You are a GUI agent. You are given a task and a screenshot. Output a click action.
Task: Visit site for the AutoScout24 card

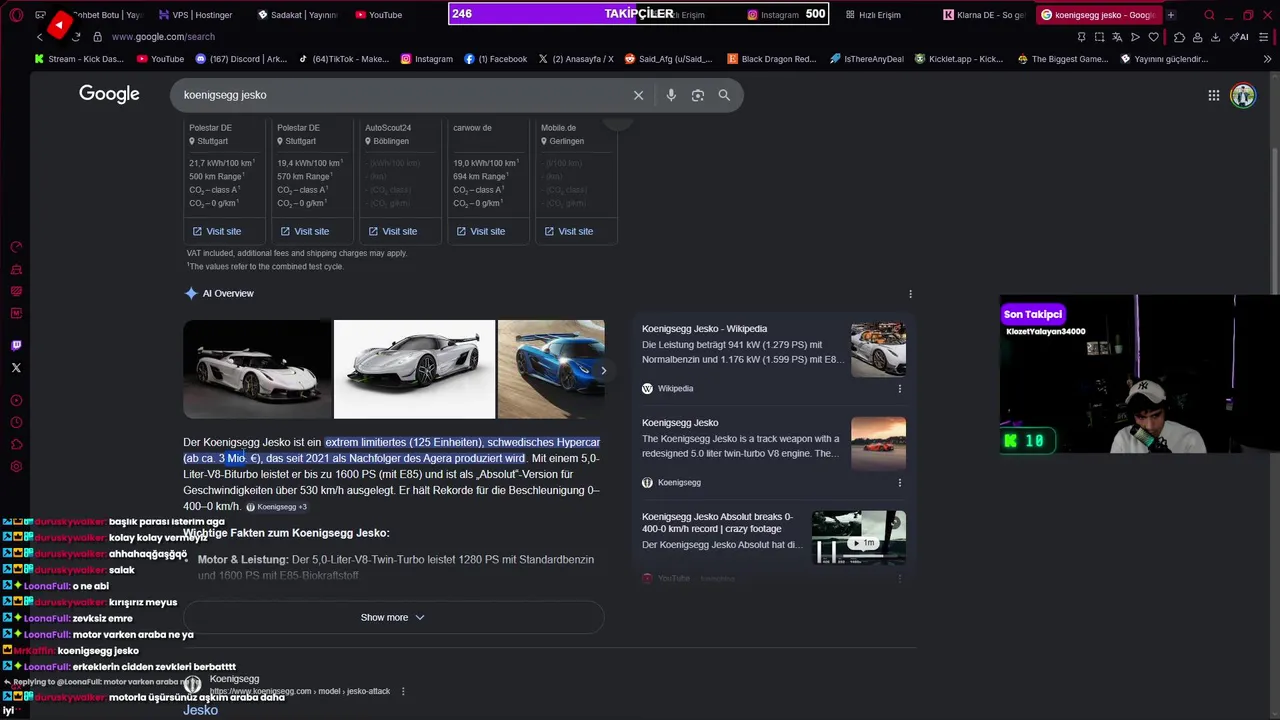pyautogui.click(x=393, y=231)
